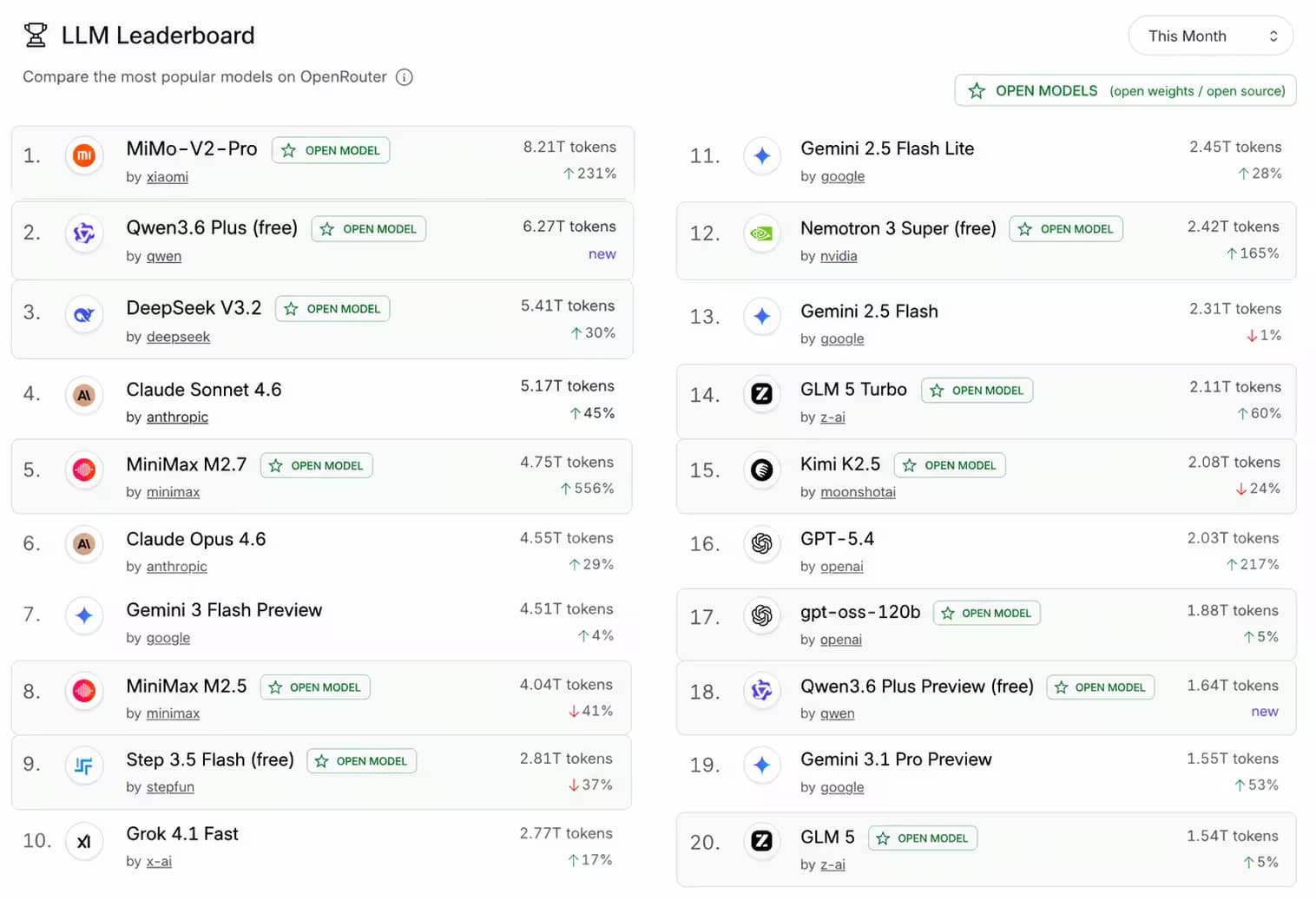Click the Gemini logo for Gemini 3 Flash Preview

tap(84, 615)
